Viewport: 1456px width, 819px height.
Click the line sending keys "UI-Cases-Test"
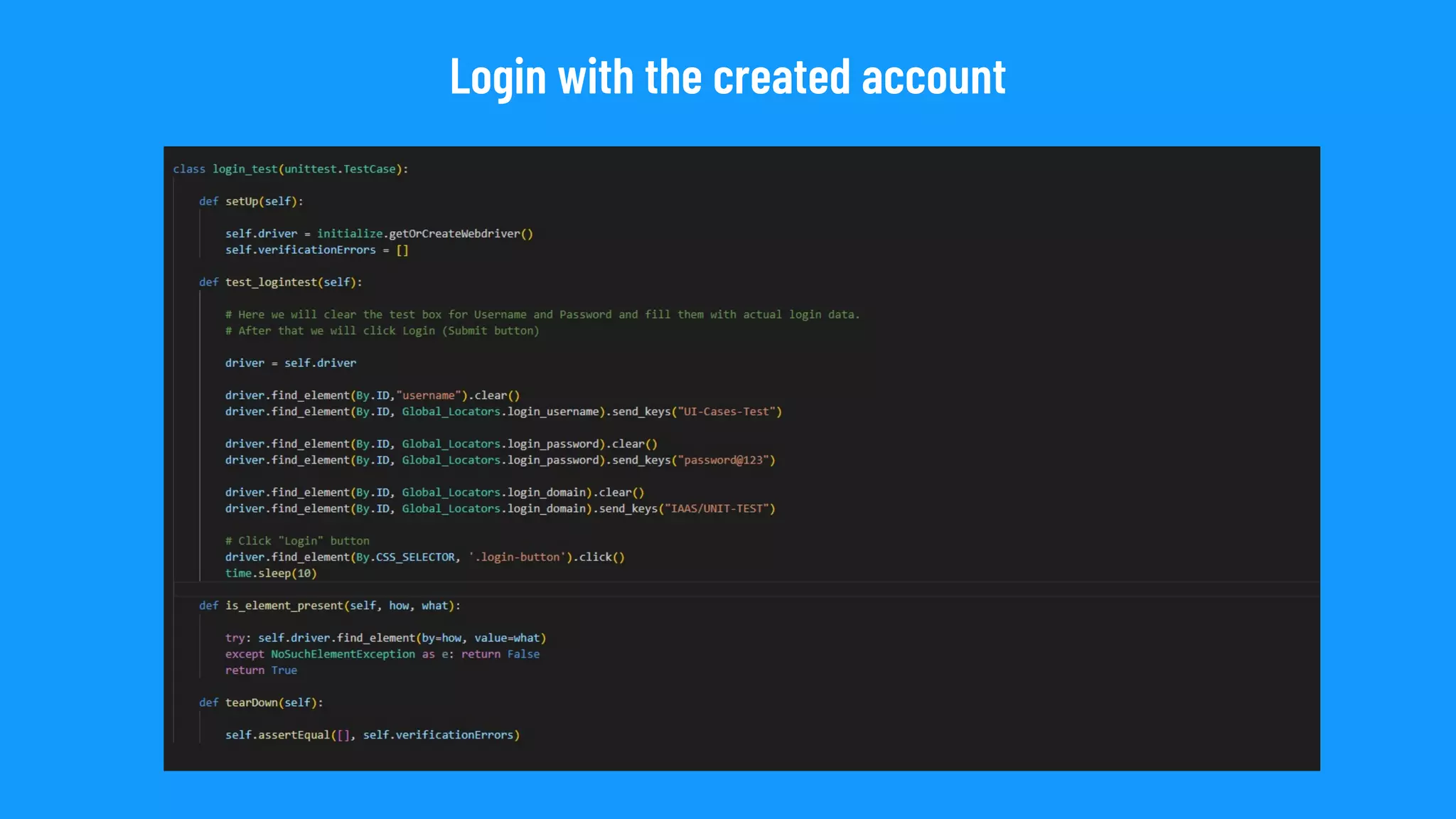[x=503, y=412]
